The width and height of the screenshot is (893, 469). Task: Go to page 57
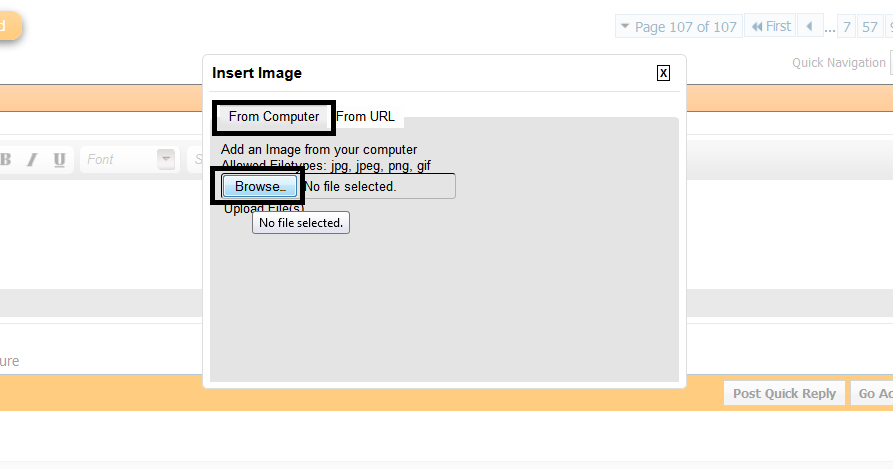869,27
